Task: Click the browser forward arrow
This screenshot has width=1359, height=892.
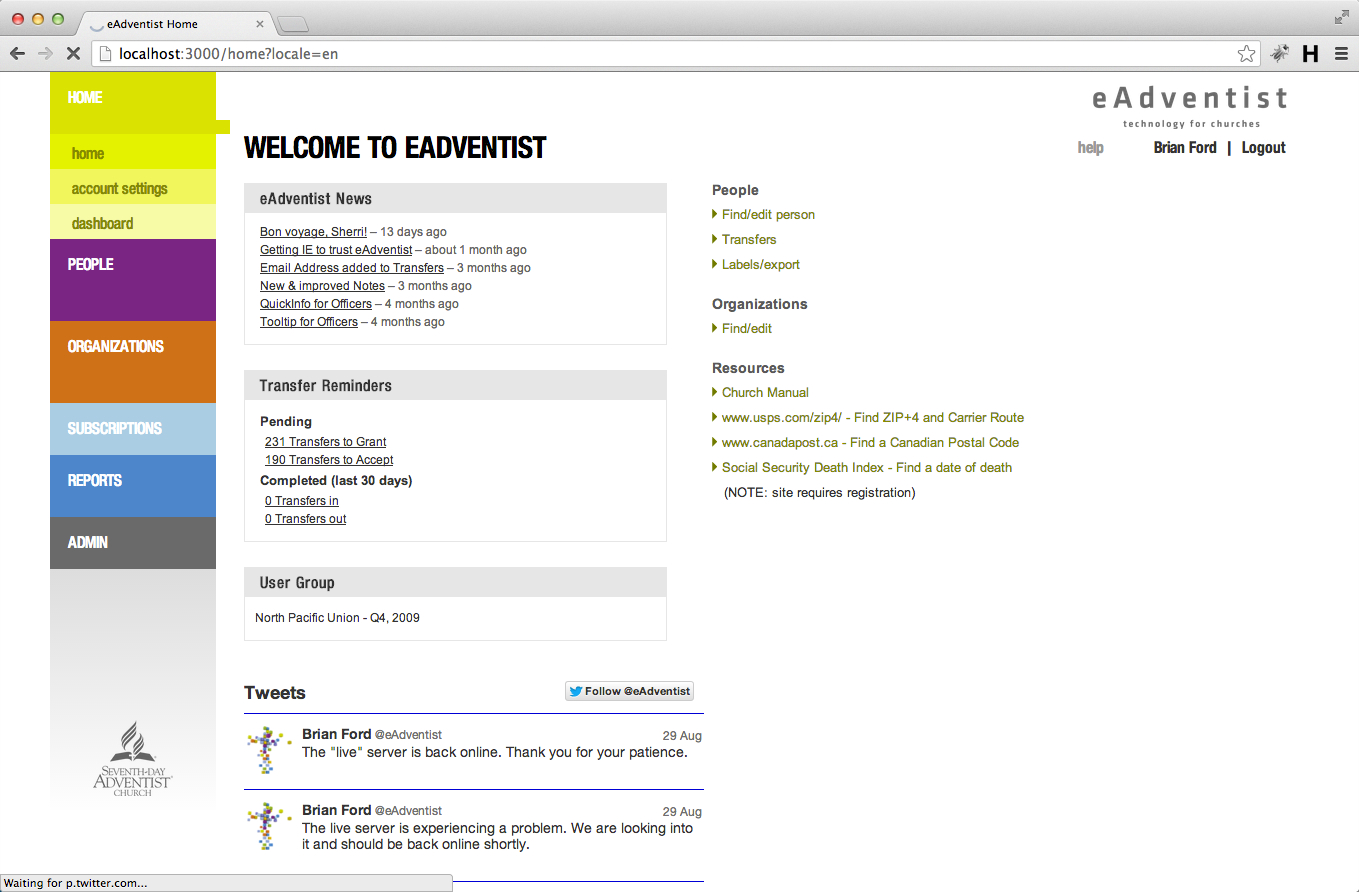Action: (45, 54)
